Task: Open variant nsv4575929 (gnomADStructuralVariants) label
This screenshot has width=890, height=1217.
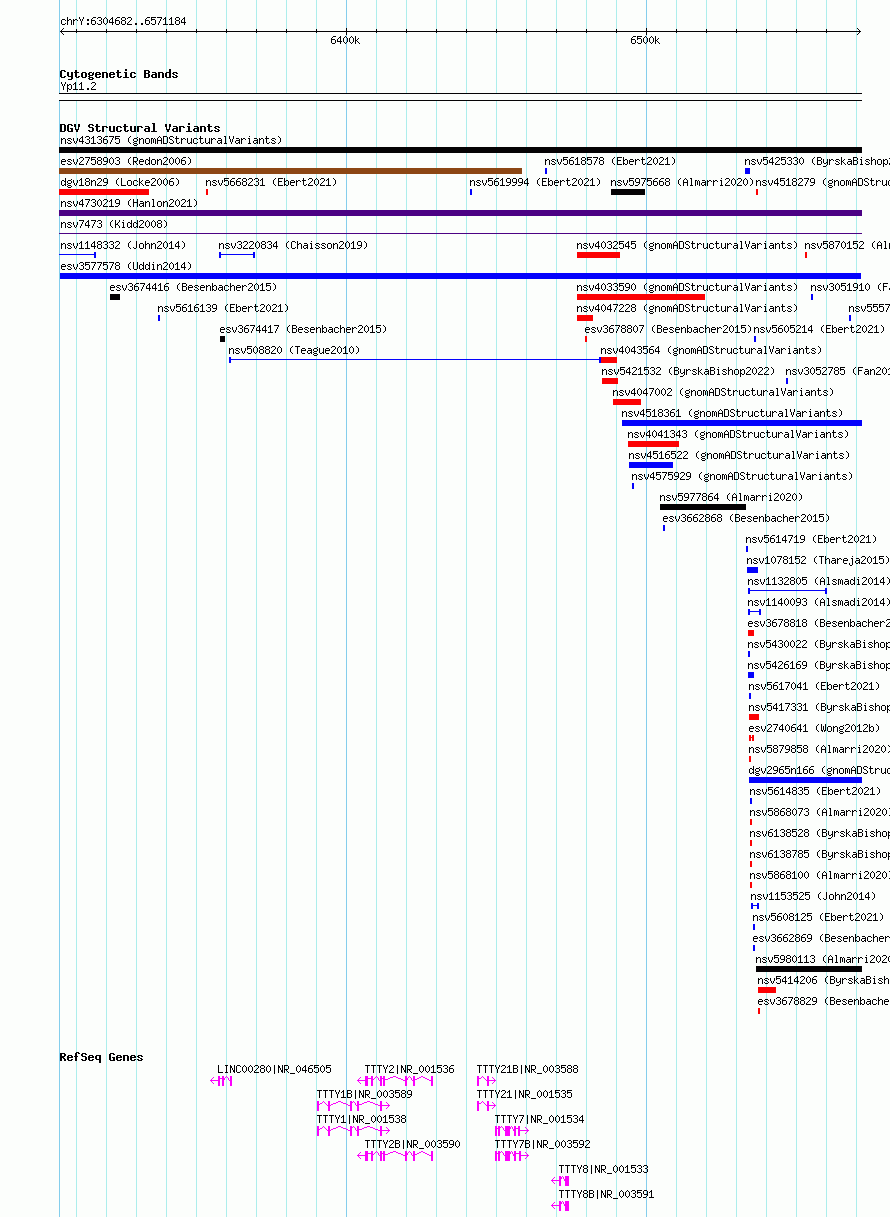Action: coord(743,476)
